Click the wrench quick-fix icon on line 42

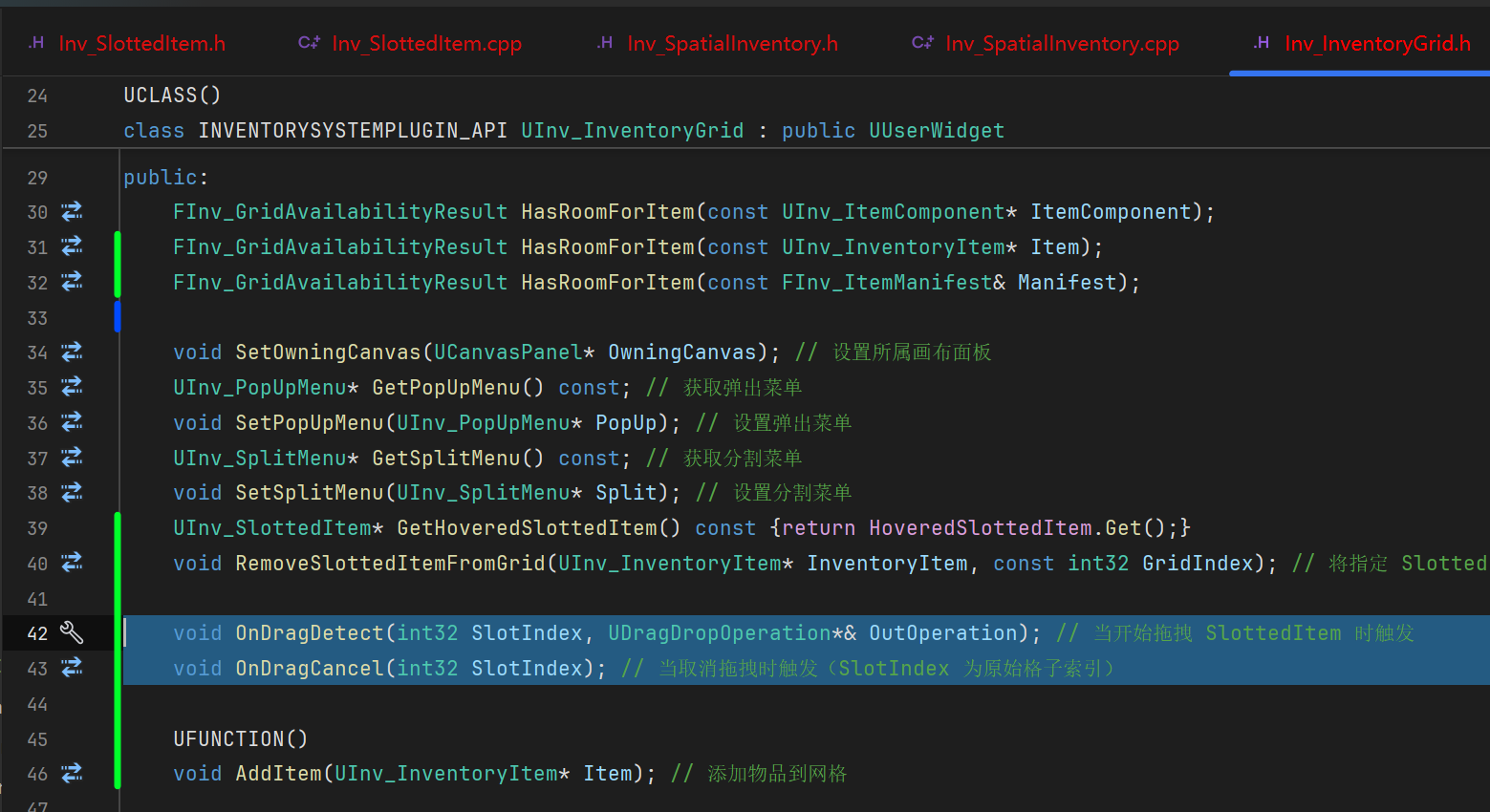tap(72, 632)
